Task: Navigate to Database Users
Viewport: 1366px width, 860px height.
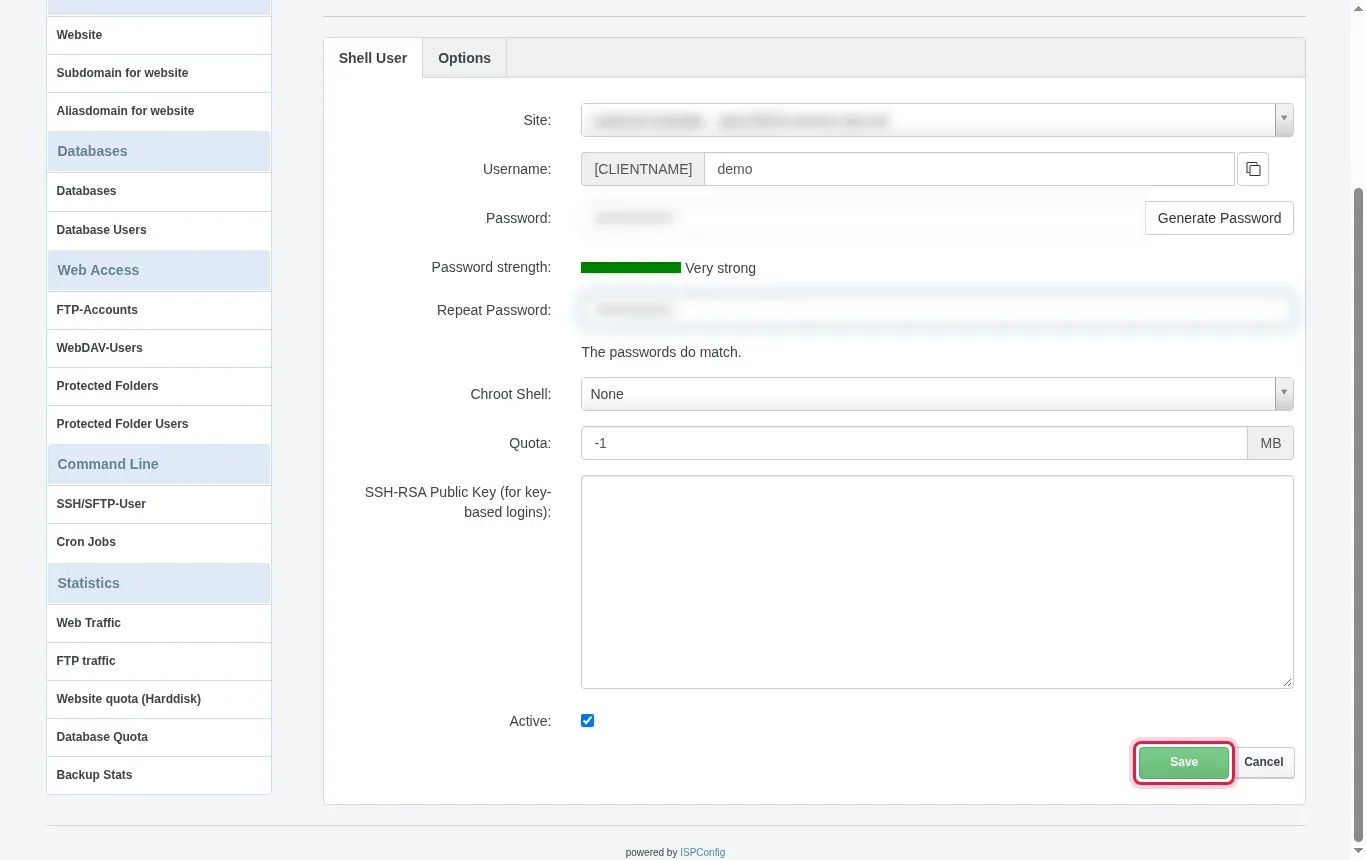Action: (159, 230)
